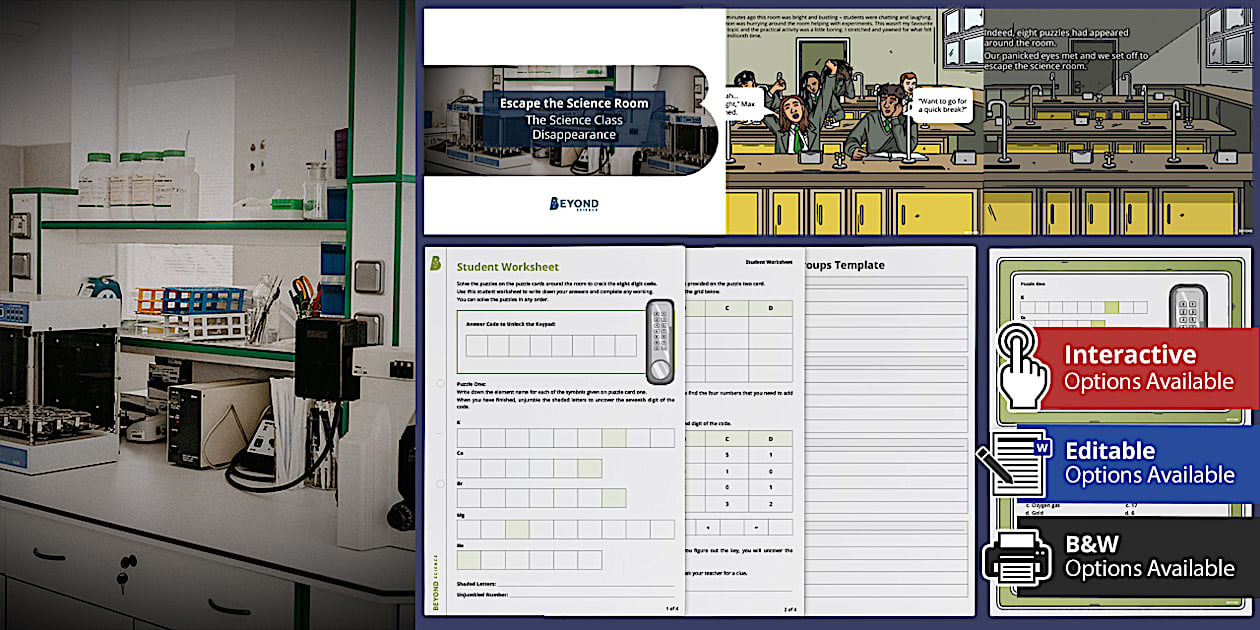The width and height of the screenshot is (1260, 630).
Task: Click the pointing hand Interactive icon
Action: pyautogui.click(x=1022, y=367)
